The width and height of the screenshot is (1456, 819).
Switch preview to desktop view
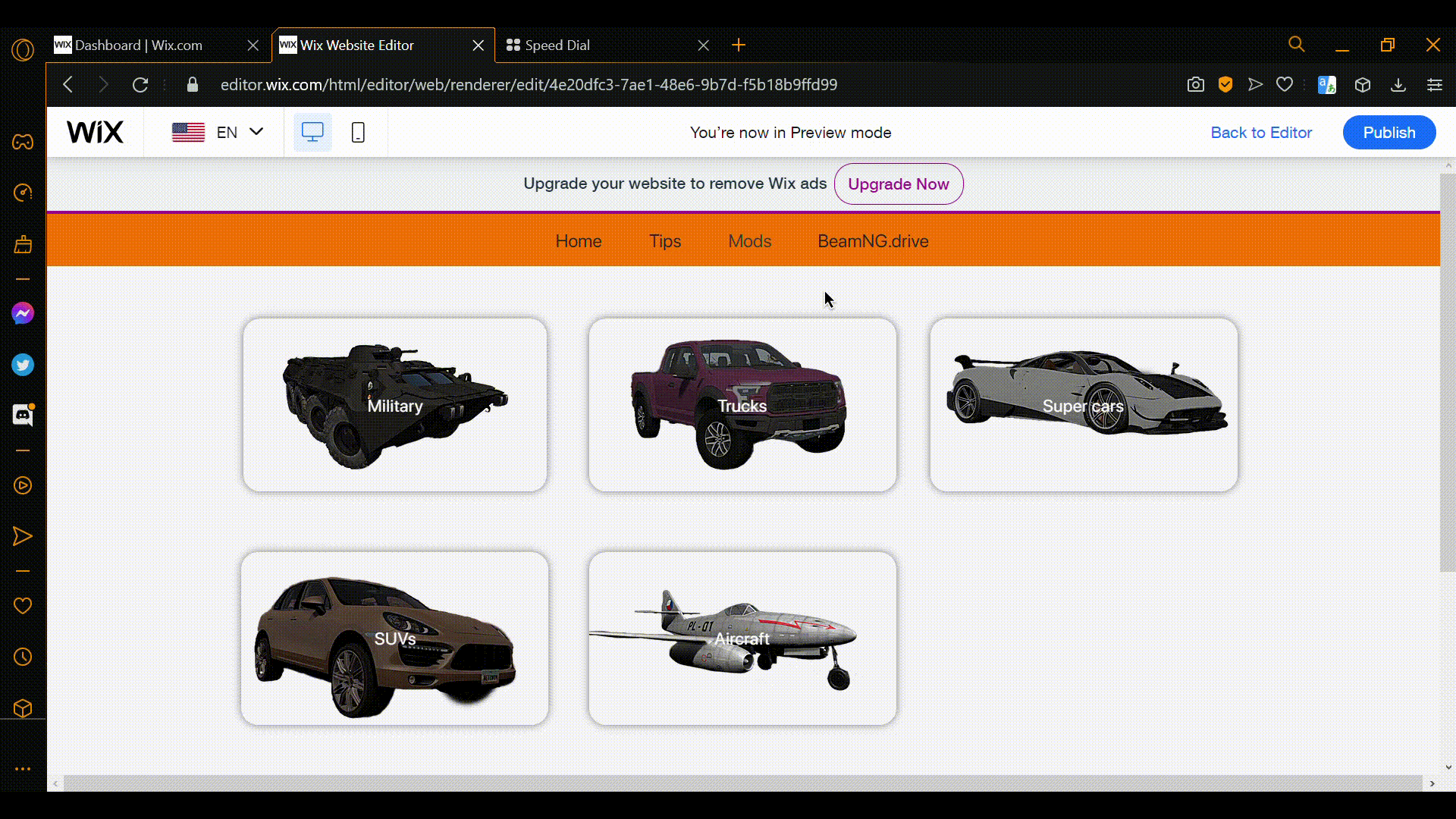coord(312,132)
